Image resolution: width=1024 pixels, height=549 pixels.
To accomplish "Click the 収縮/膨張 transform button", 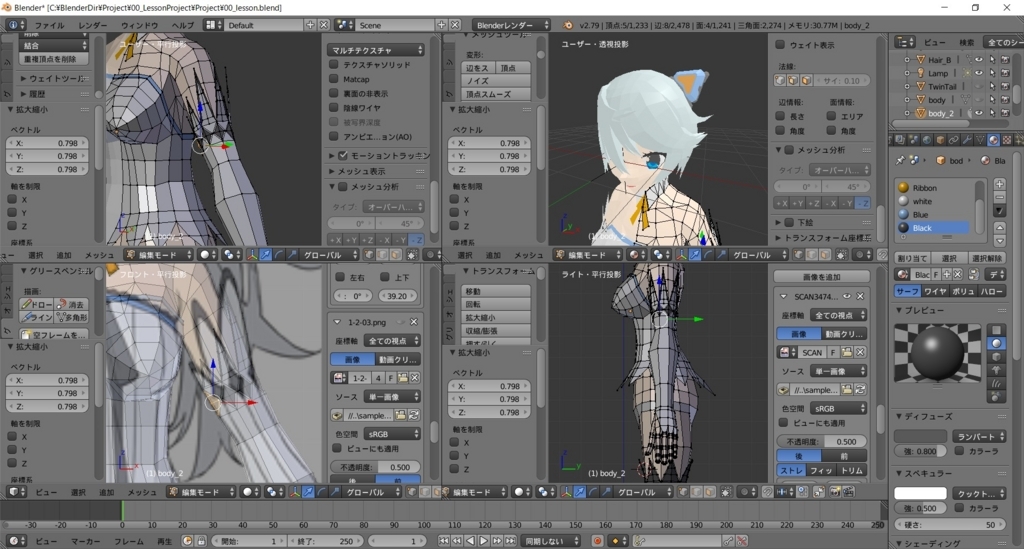I will (496, 330).
